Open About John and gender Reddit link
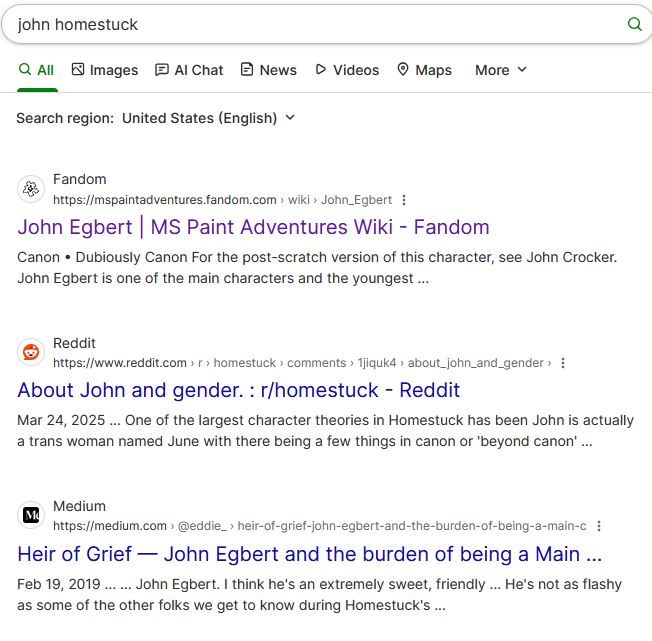Viewport: 652px width, 641px height. tap(238, 390)
